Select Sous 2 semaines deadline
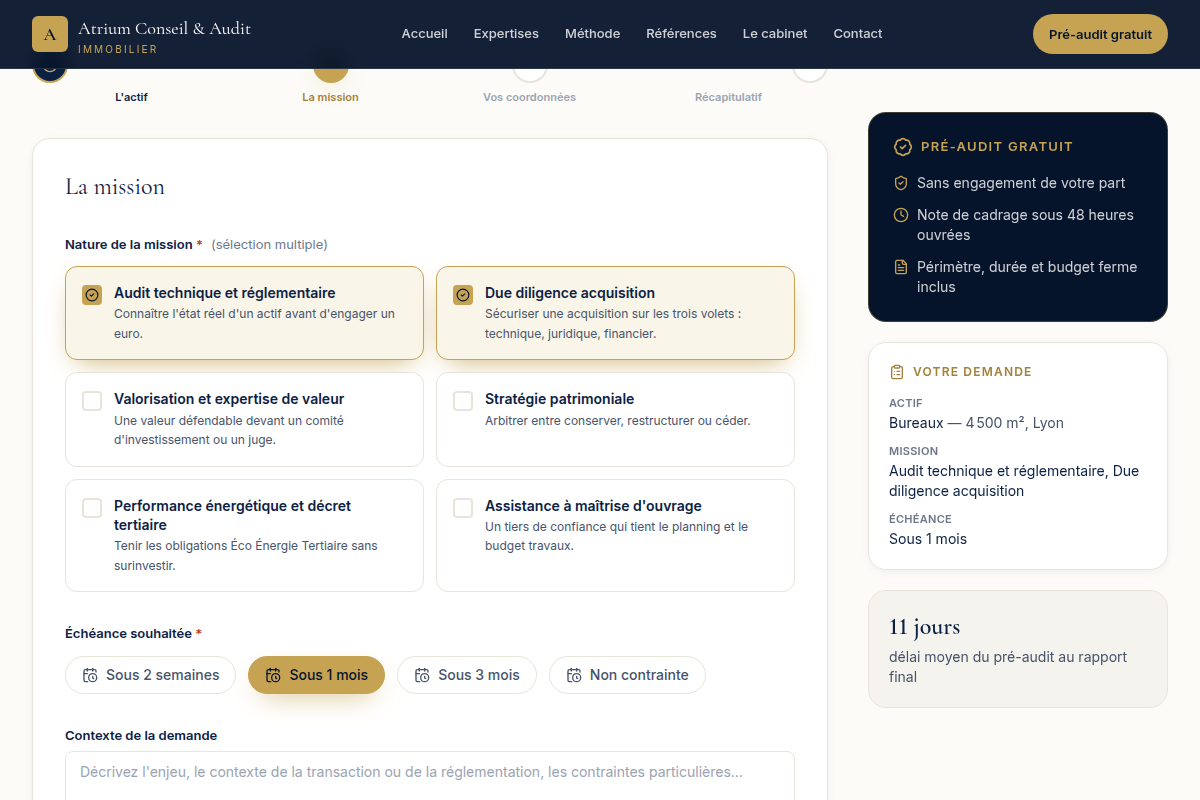Screen dimensions: 1200x800 click(x=150, y=675)
